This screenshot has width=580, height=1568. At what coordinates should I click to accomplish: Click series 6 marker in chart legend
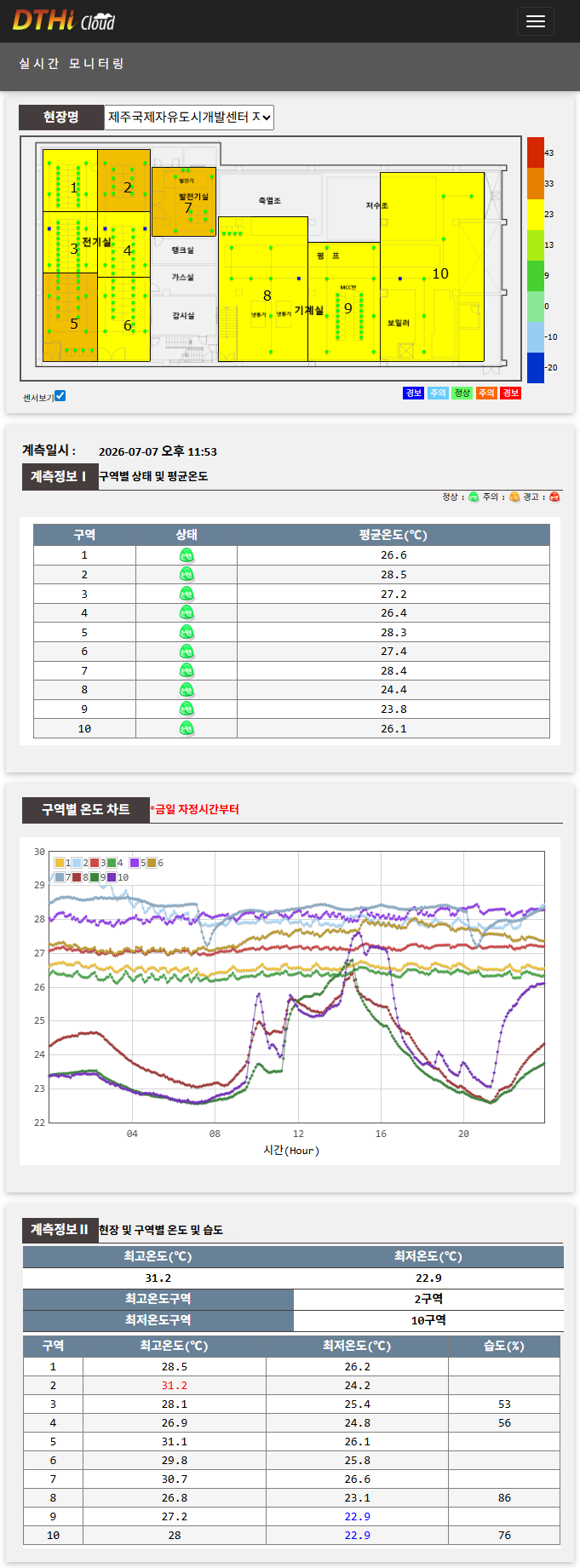tap(152, 863)
